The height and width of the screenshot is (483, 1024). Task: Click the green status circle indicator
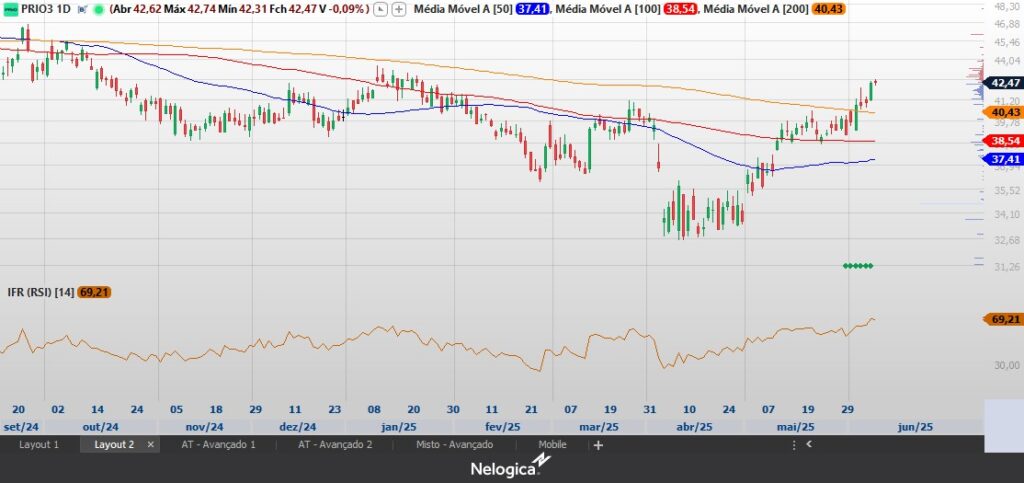98,9
